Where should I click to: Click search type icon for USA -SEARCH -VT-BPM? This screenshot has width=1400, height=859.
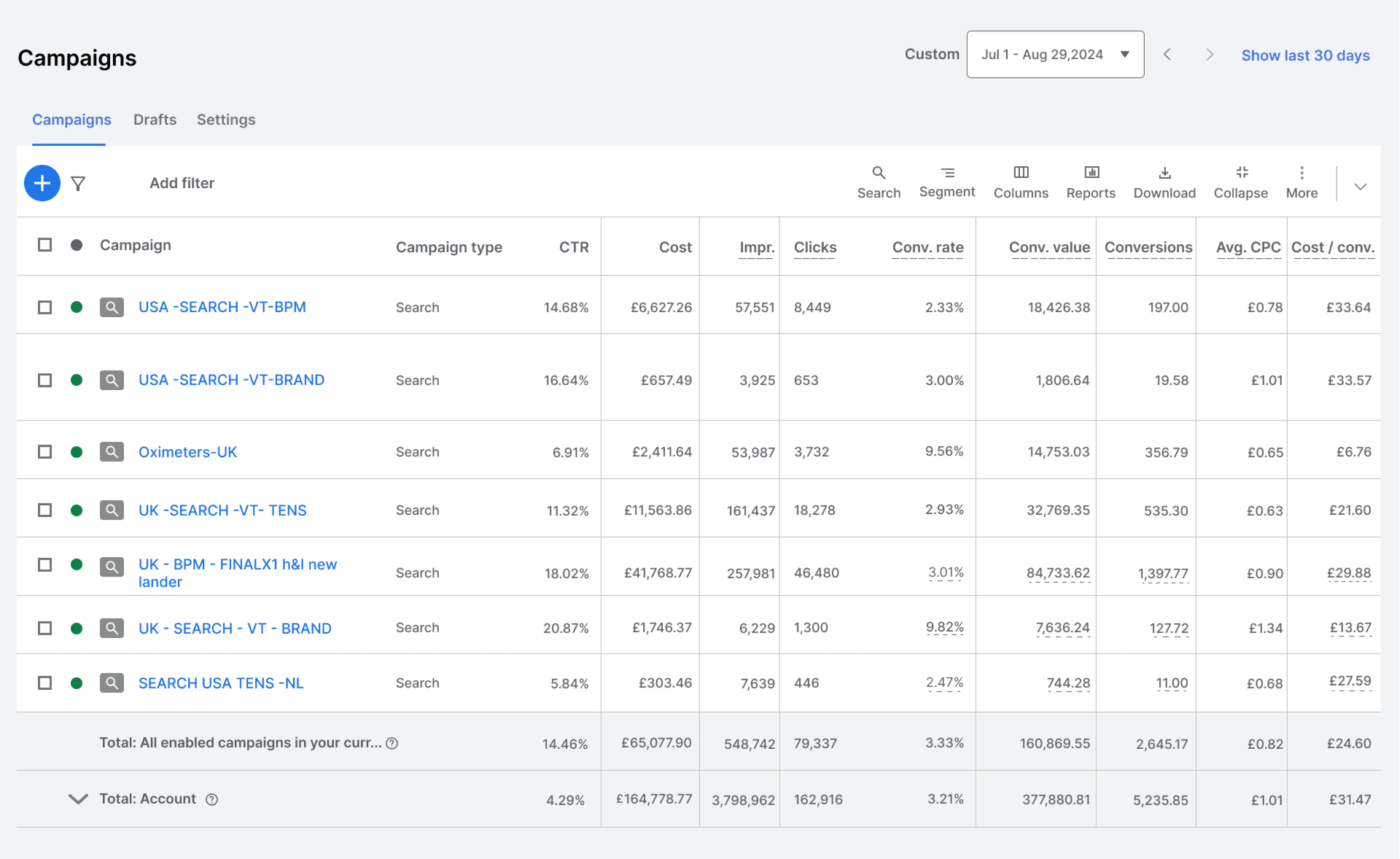[112, 307]
